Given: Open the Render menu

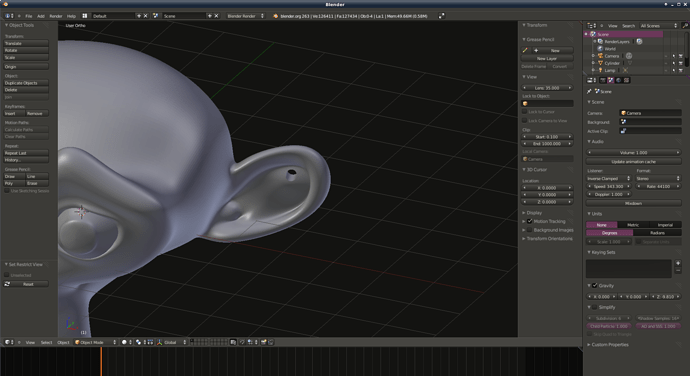Looking at the screenshot, I should 56,16.
